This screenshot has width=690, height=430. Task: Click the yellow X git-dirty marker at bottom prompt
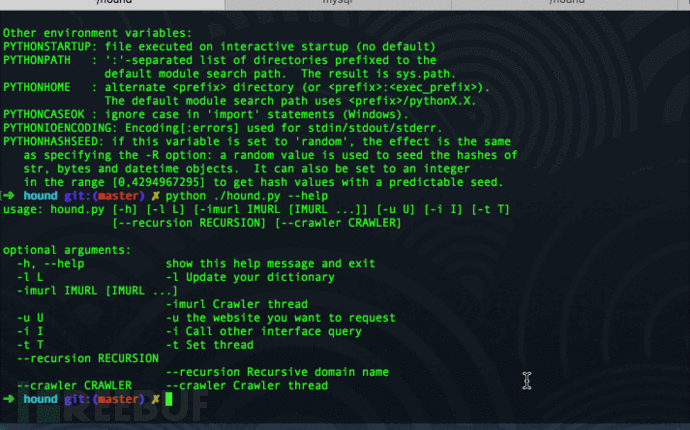(x=155, y=399)
